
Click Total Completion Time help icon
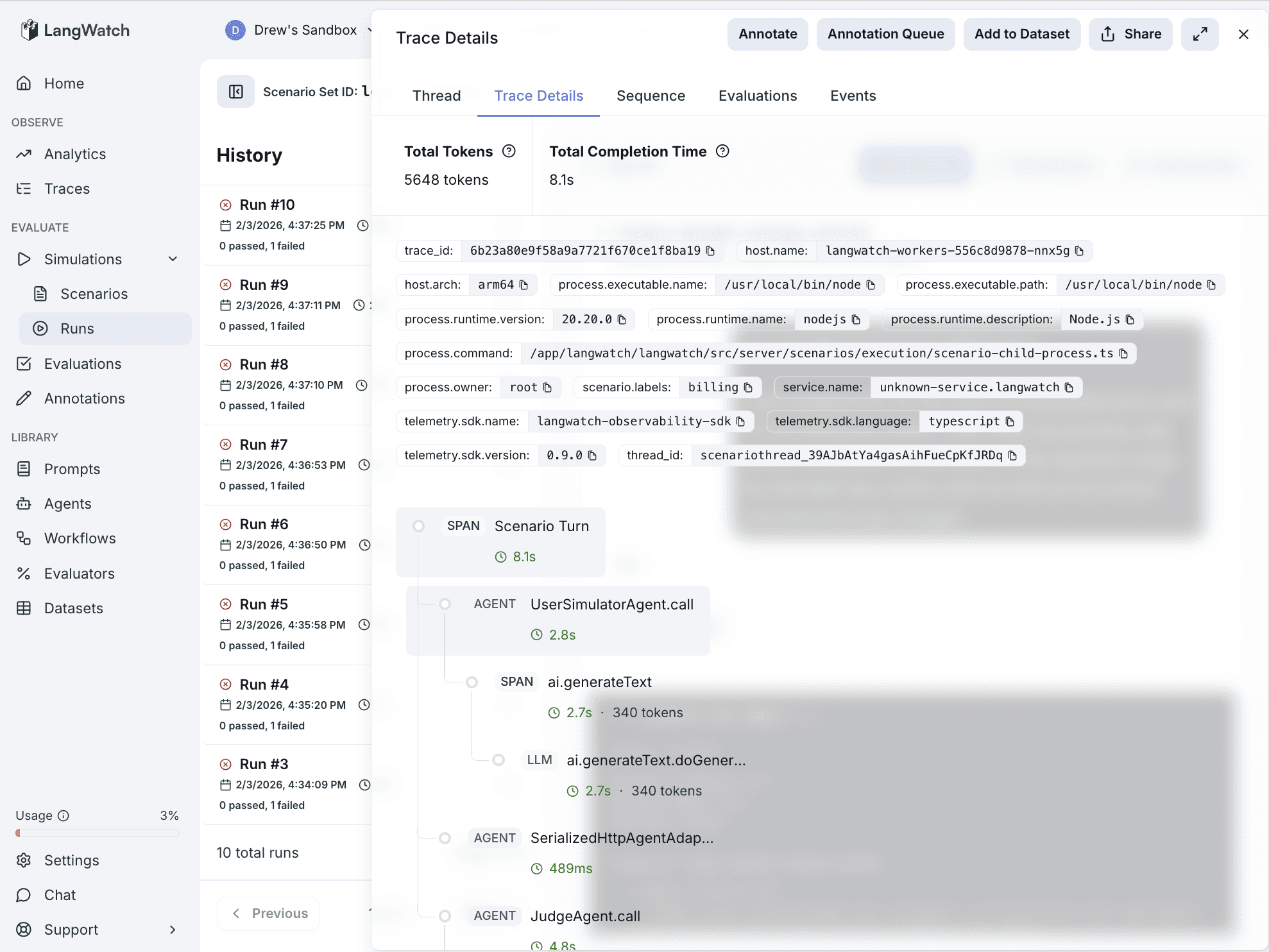point(722,151)
